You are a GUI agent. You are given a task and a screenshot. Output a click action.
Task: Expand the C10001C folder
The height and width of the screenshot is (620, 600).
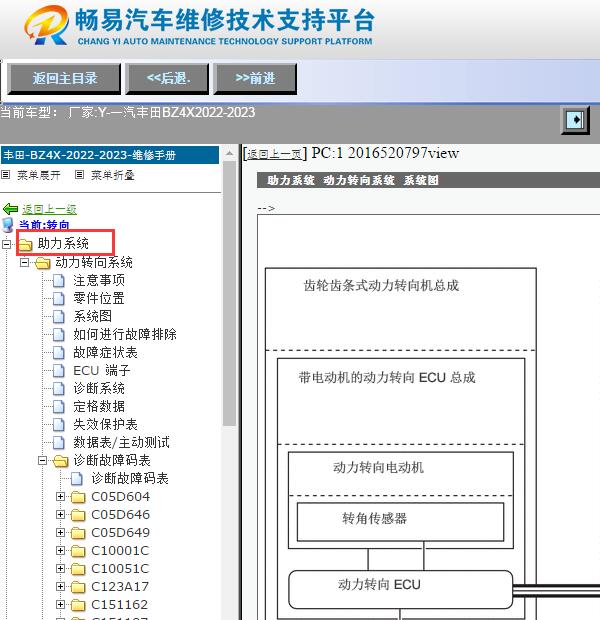60,550
